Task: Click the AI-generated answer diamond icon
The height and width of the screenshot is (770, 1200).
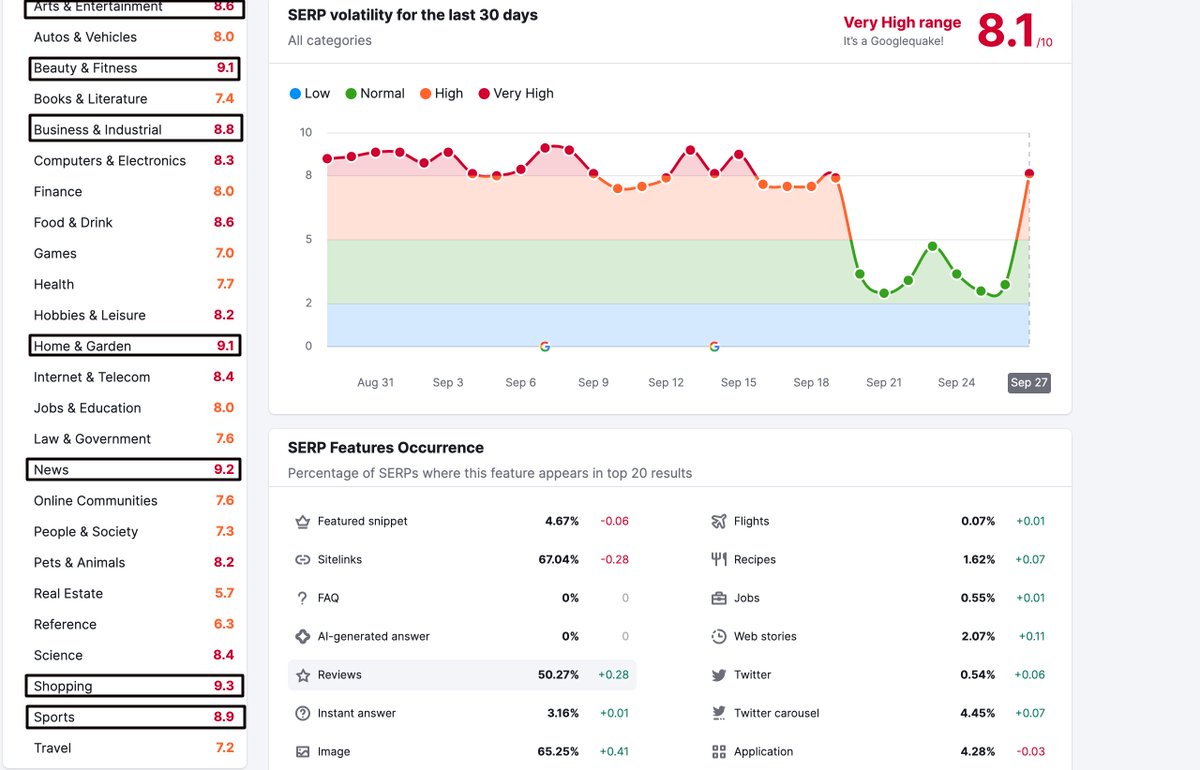Action: click(303, 636)
